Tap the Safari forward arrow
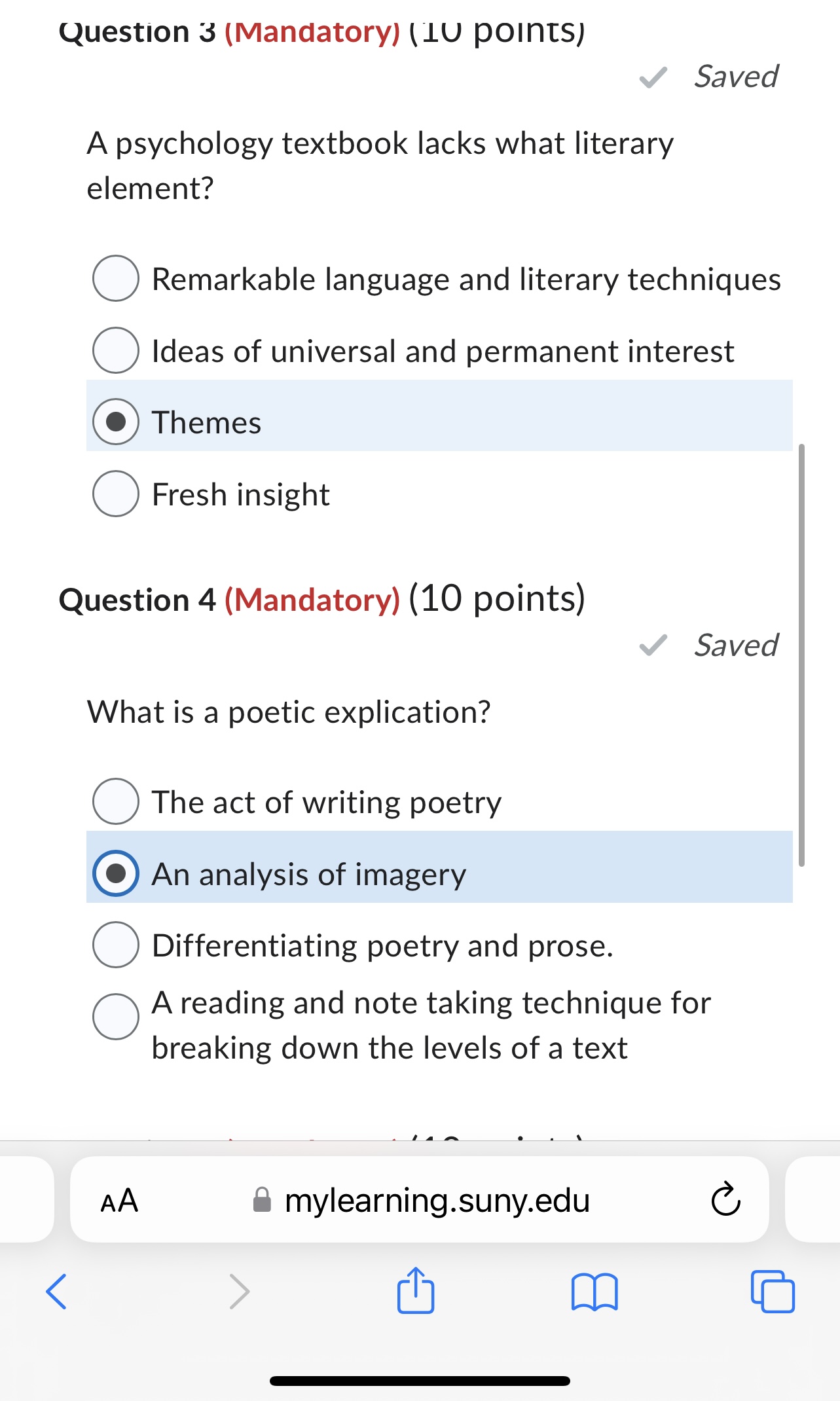The height and width of the screenshot is (1401, 840). (x=240, y=1291)
